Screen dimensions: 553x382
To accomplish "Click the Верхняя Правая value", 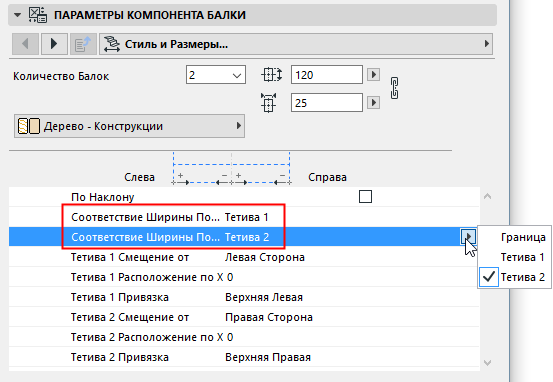I will pyautogui.click(x=268, y=357).
